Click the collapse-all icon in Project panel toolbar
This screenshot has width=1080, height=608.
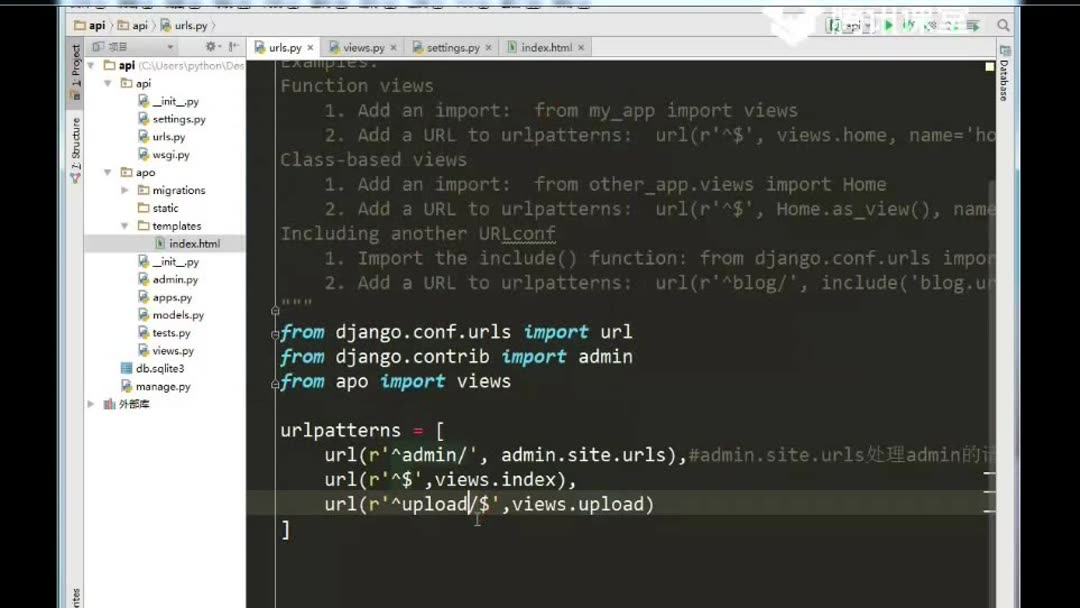(233, 46)
